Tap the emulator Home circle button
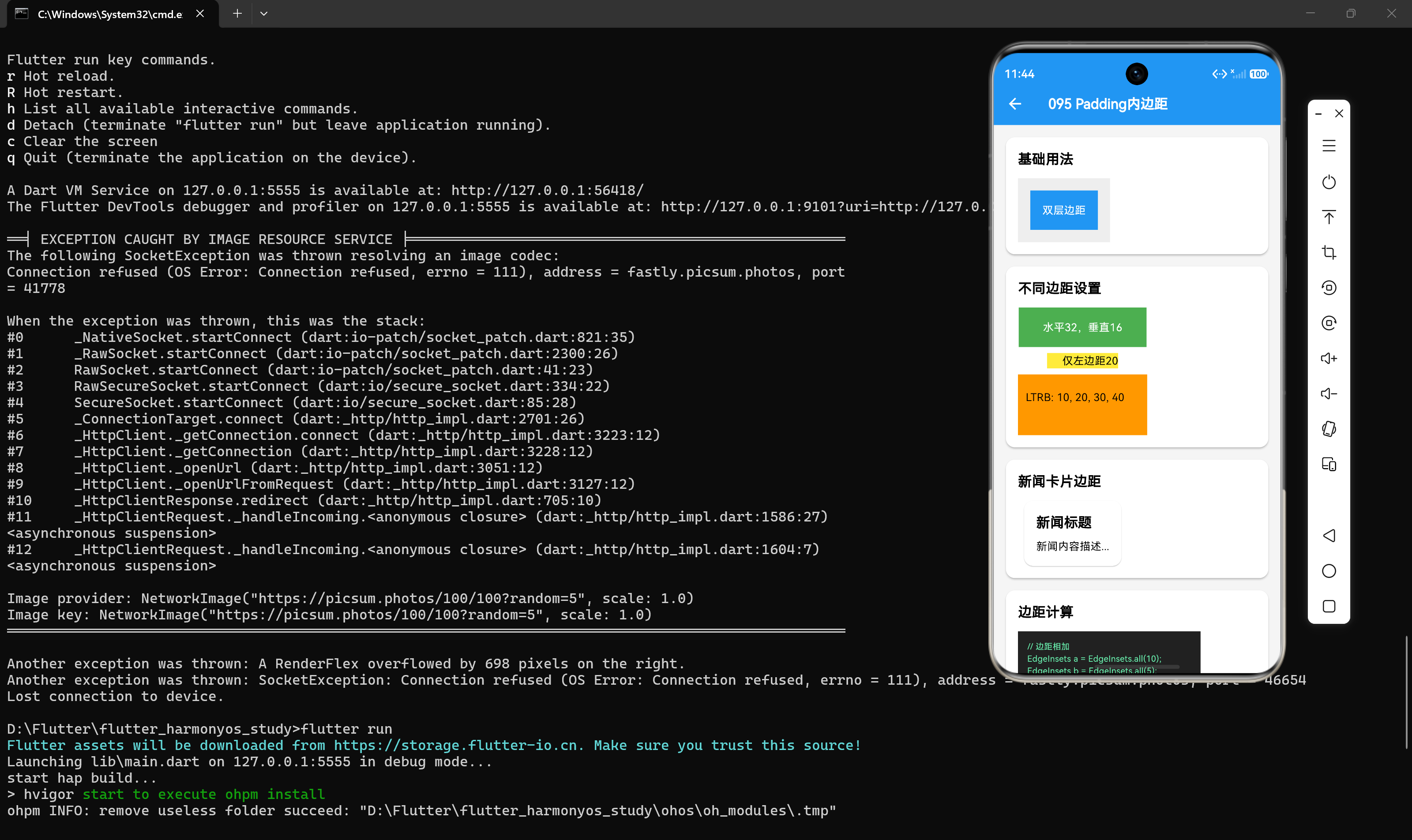The height and width of the screenshot is (840, 1412). pos(1329,571)
